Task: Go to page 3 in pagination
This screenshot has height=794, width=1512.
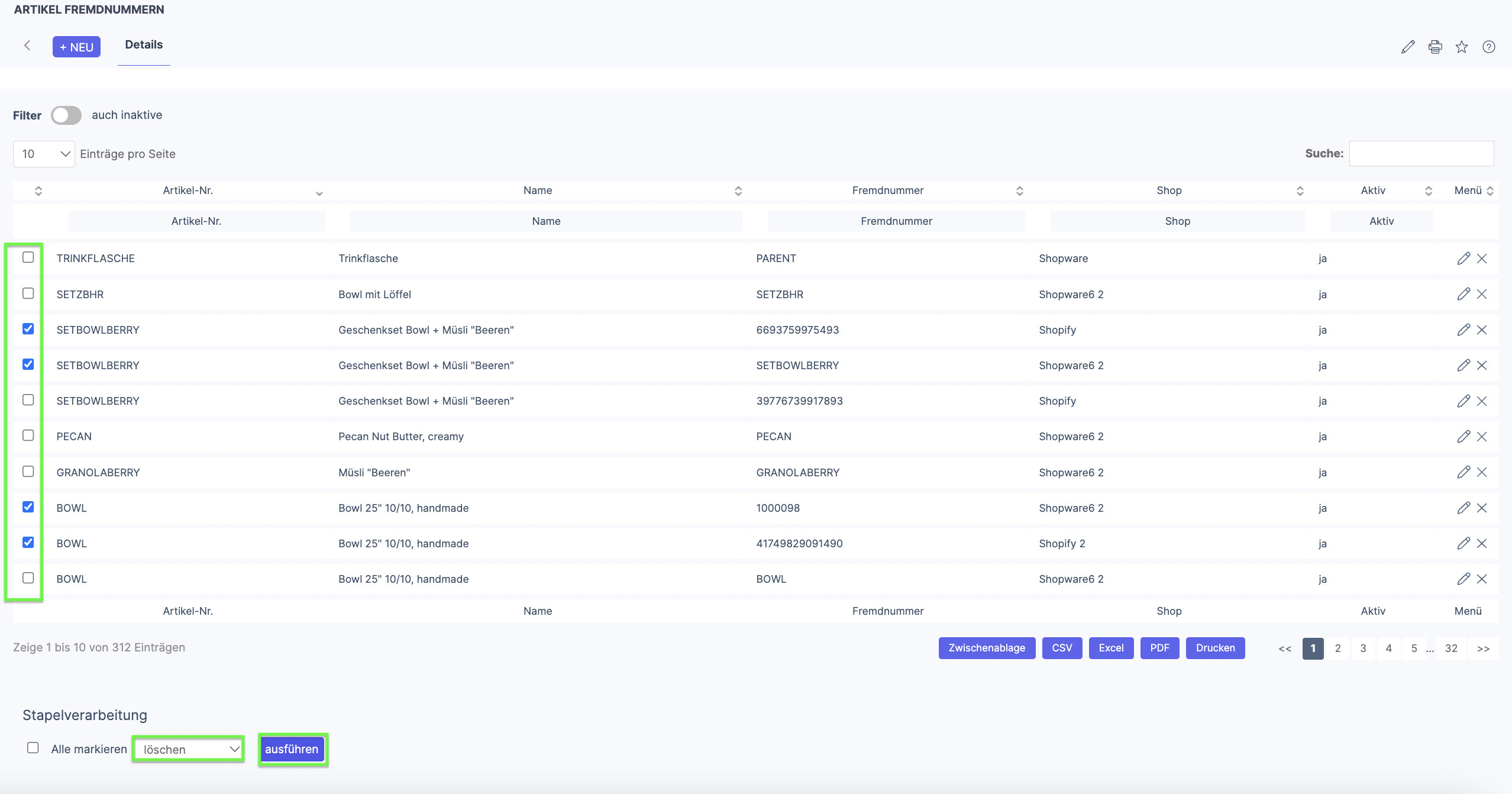Action: click(1363, 648)
